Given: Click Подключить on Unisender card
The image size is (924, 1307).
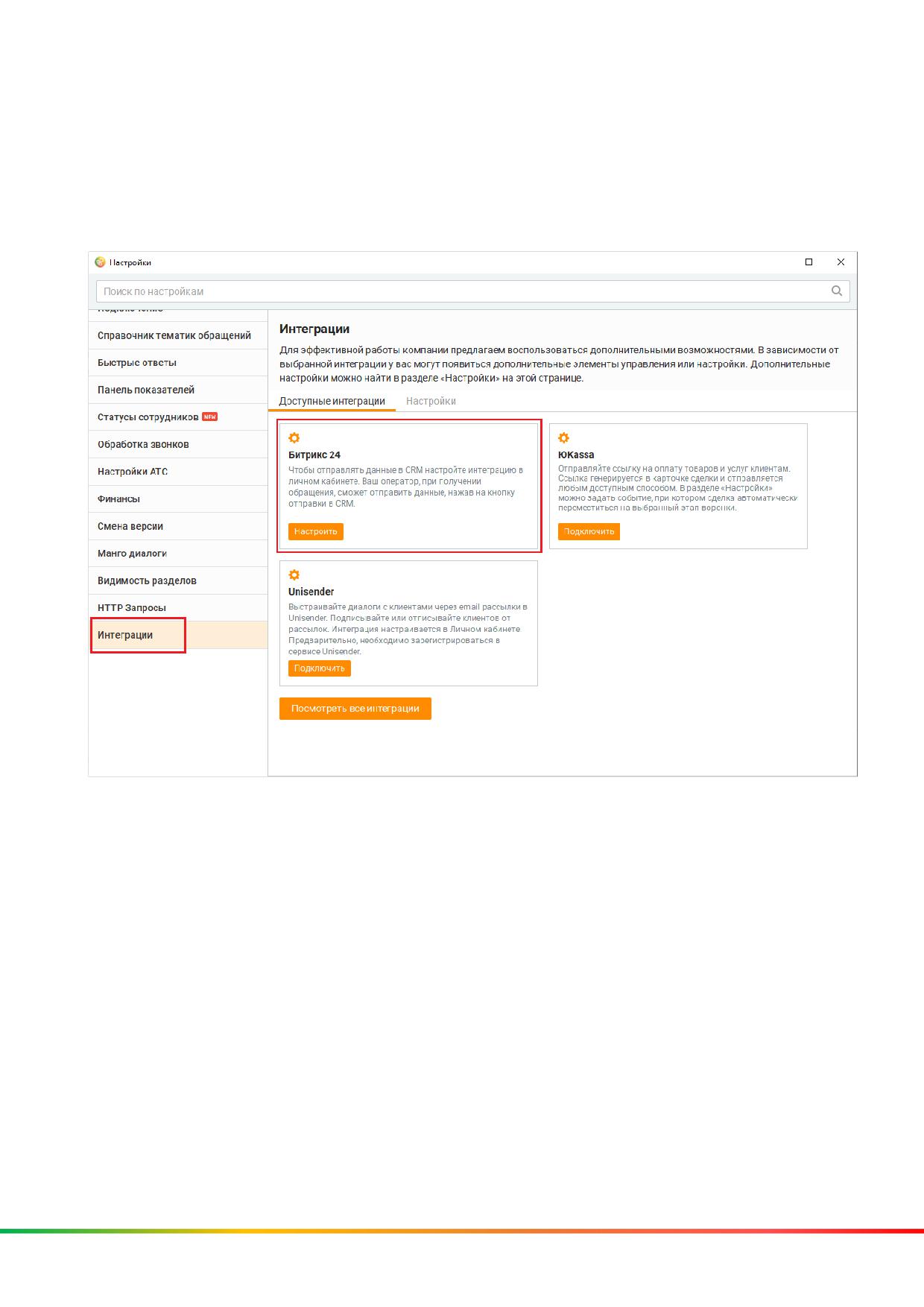Looking at the screenshot, I should (x=319, y=668).
